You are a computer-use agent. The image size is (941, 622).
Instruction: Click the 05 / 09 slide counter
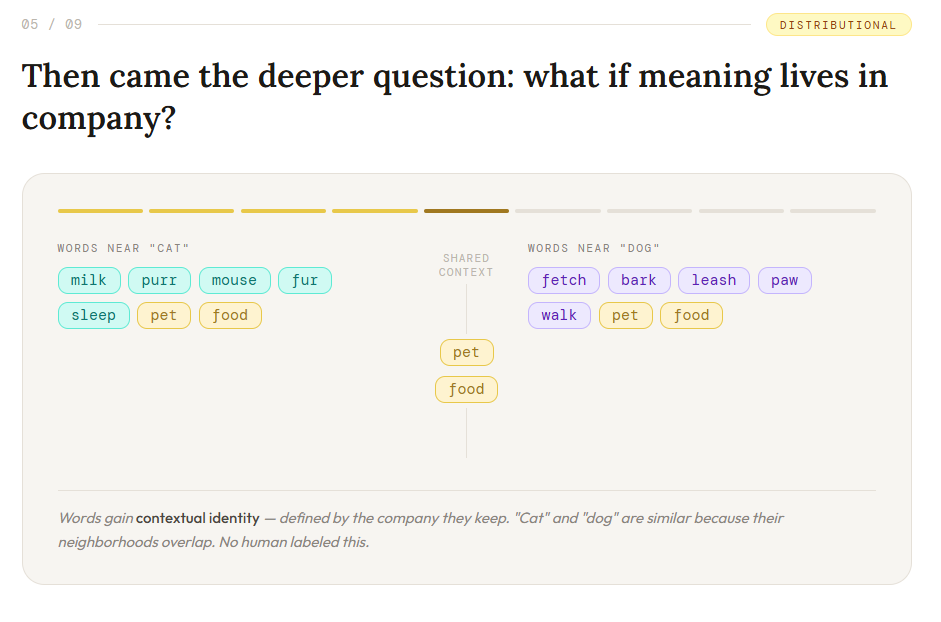52,25
